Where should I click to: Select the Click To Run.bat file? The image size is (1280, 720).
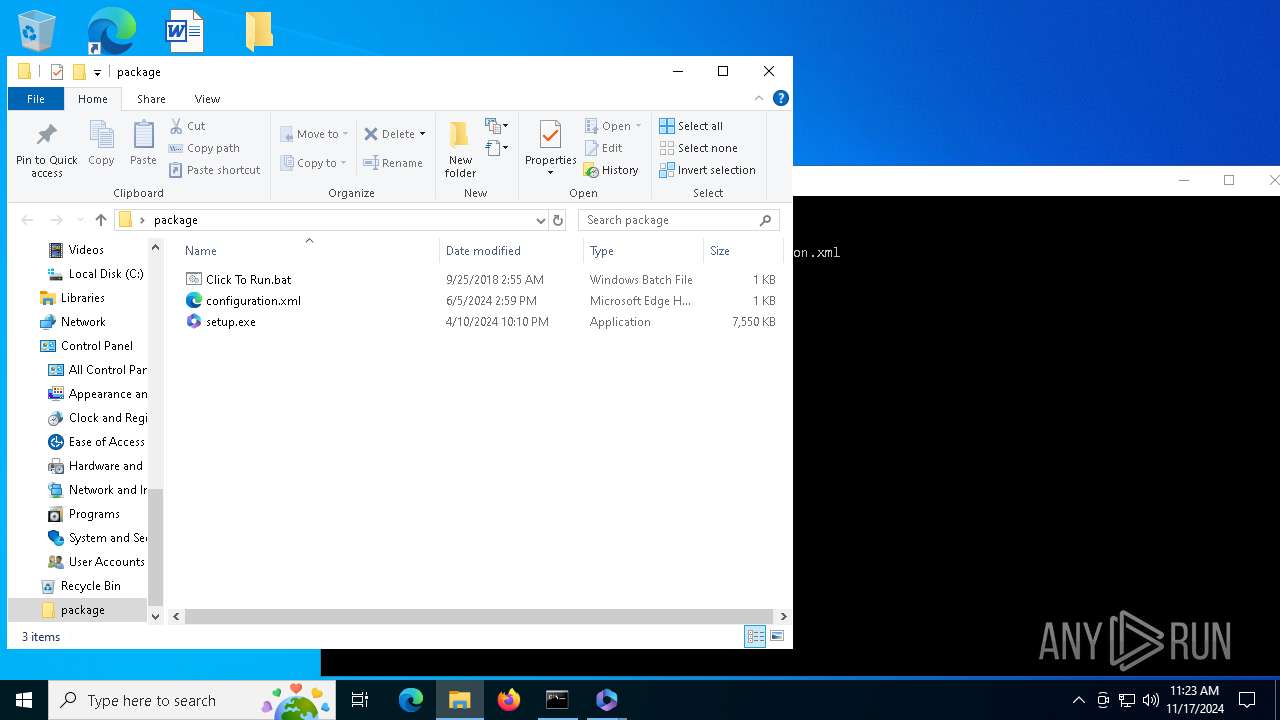(x=248, y=280)
